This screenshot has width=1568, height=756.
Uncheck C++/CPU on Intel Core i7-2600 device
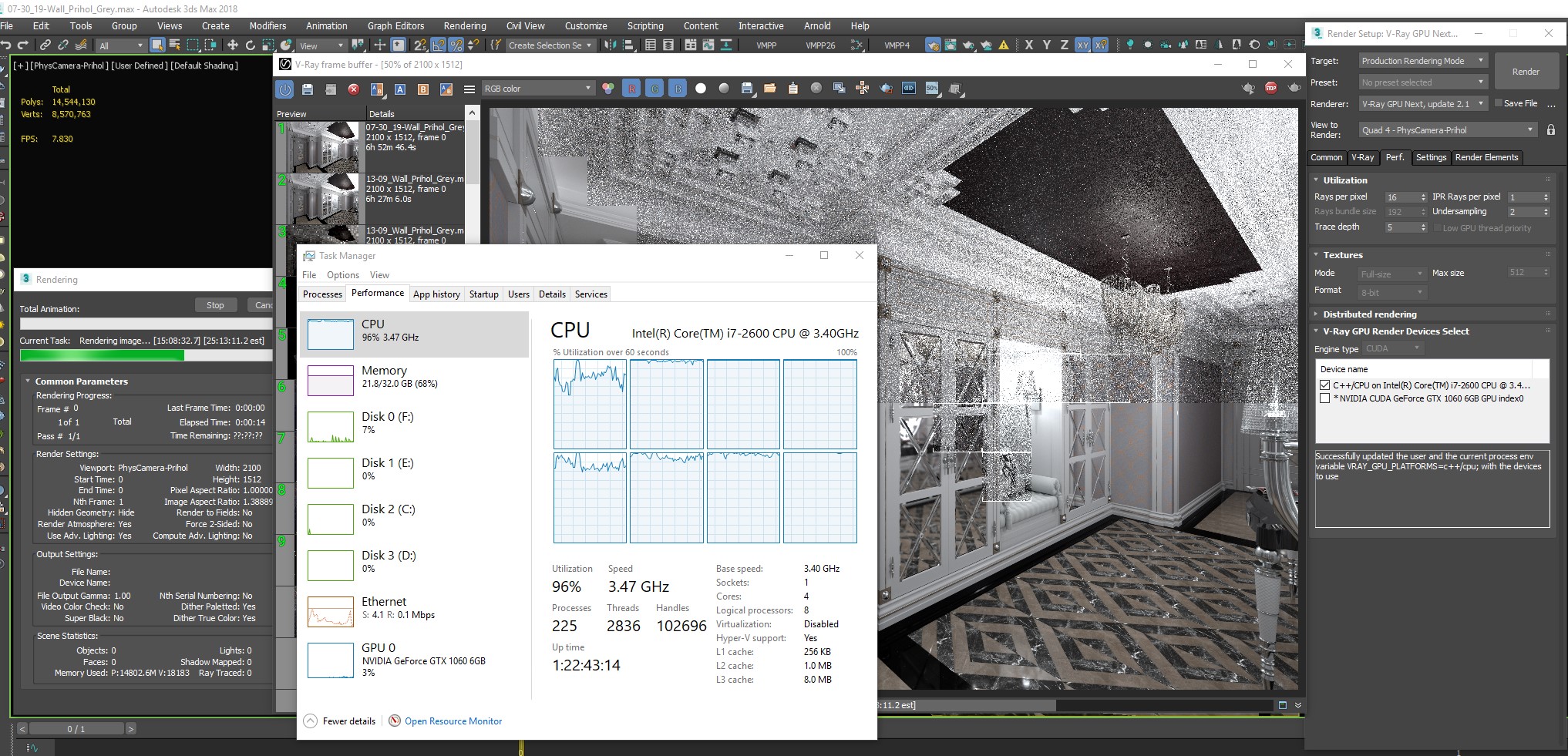1324,385
